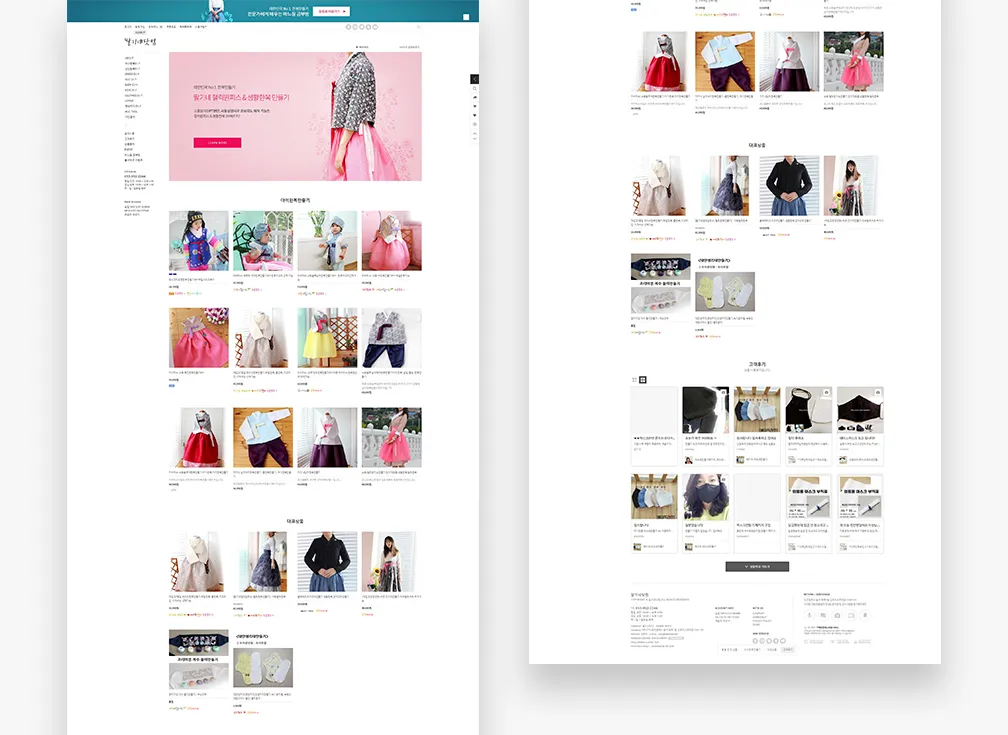The width and height of the screenshot is (1008, 735).
Task: Open the yellow skirt hanbok product
Action: tap(327, 338)
